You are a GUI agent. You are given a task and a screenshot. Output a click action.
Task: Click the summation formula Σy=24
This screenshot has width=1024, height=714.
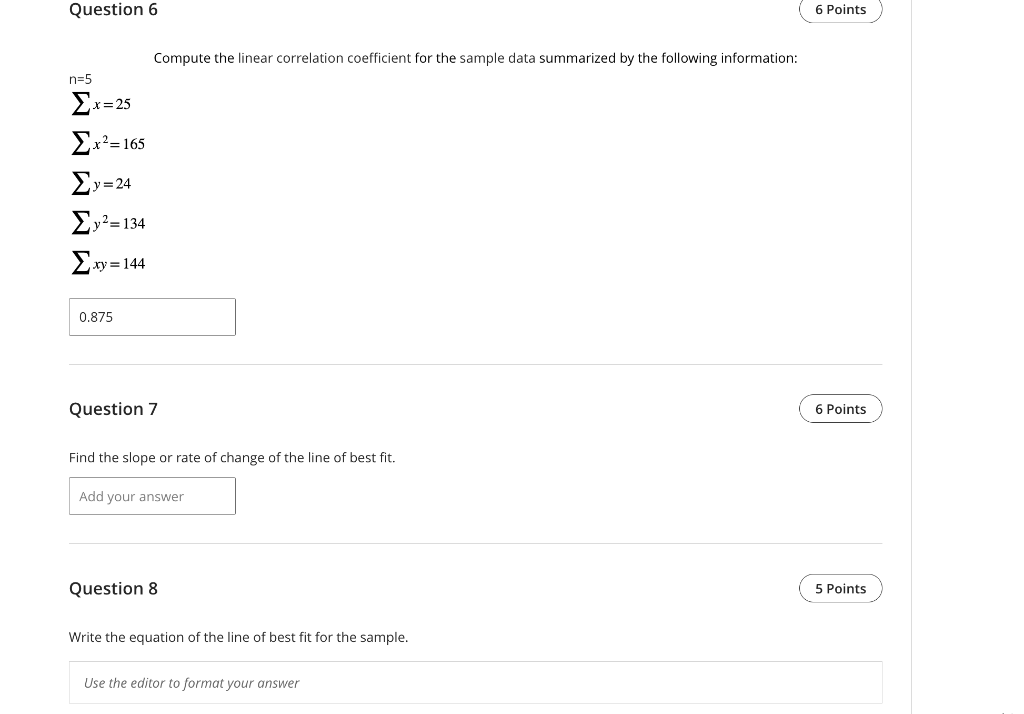tap(99, 182)
